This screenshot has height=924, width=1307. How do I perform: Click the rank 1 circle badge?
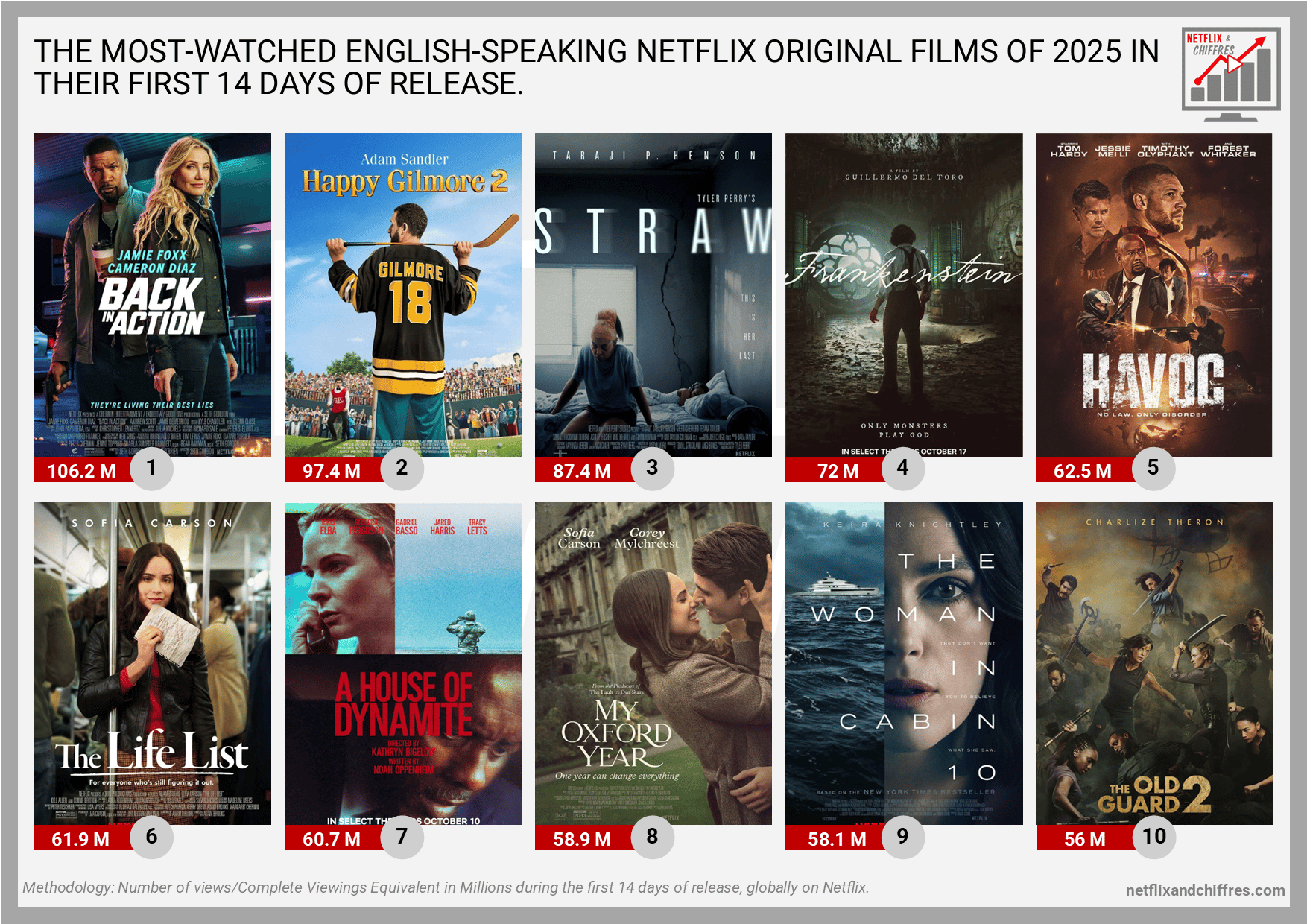151,468
